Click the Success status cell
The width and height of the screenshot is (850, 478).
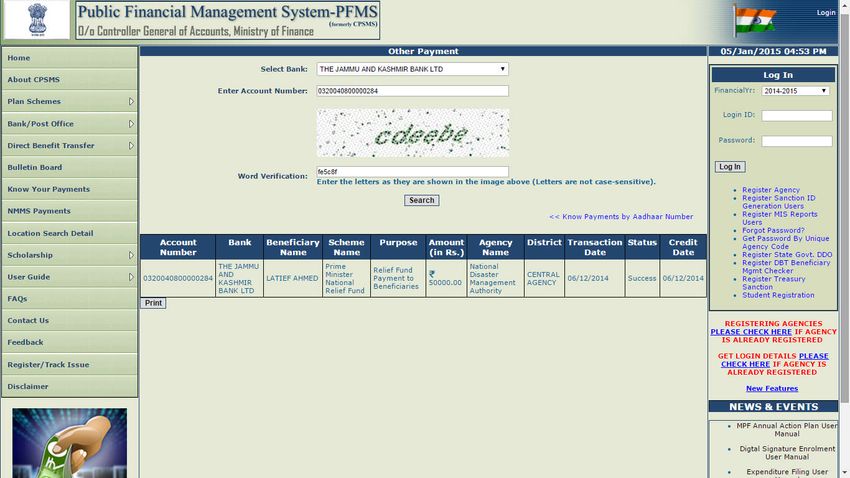642,278
